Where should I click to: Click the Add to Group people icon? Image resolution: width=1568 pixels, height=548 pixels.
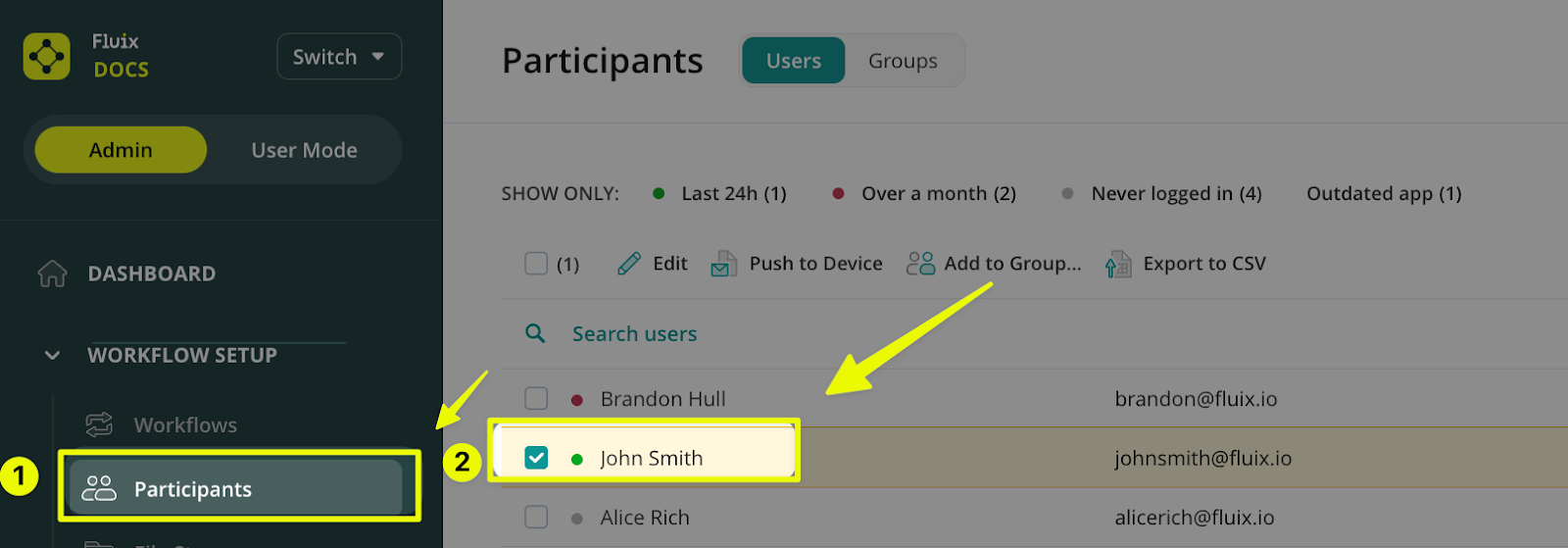920,264
